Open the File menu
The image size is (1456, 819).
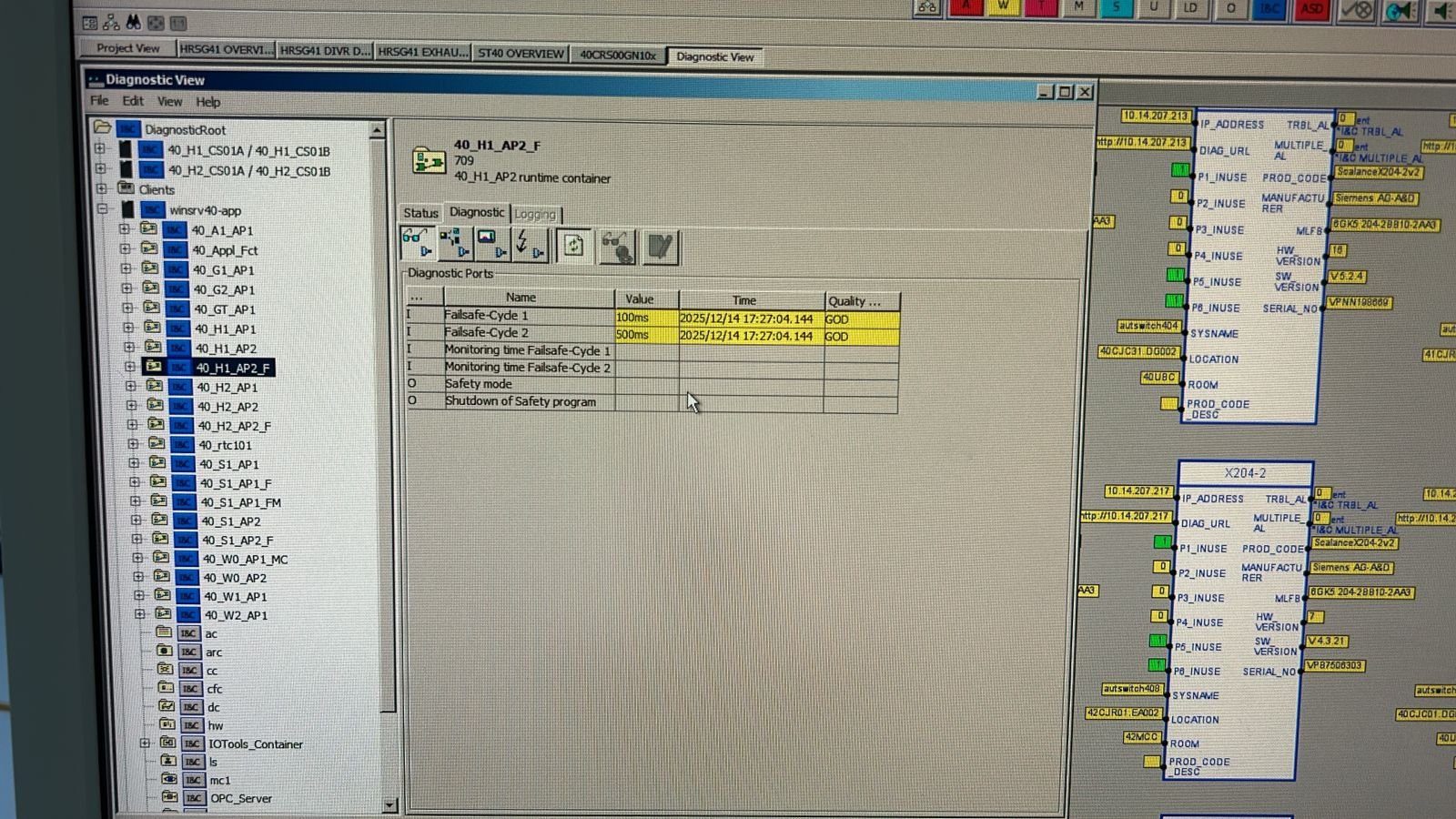[x=99, y=100]
